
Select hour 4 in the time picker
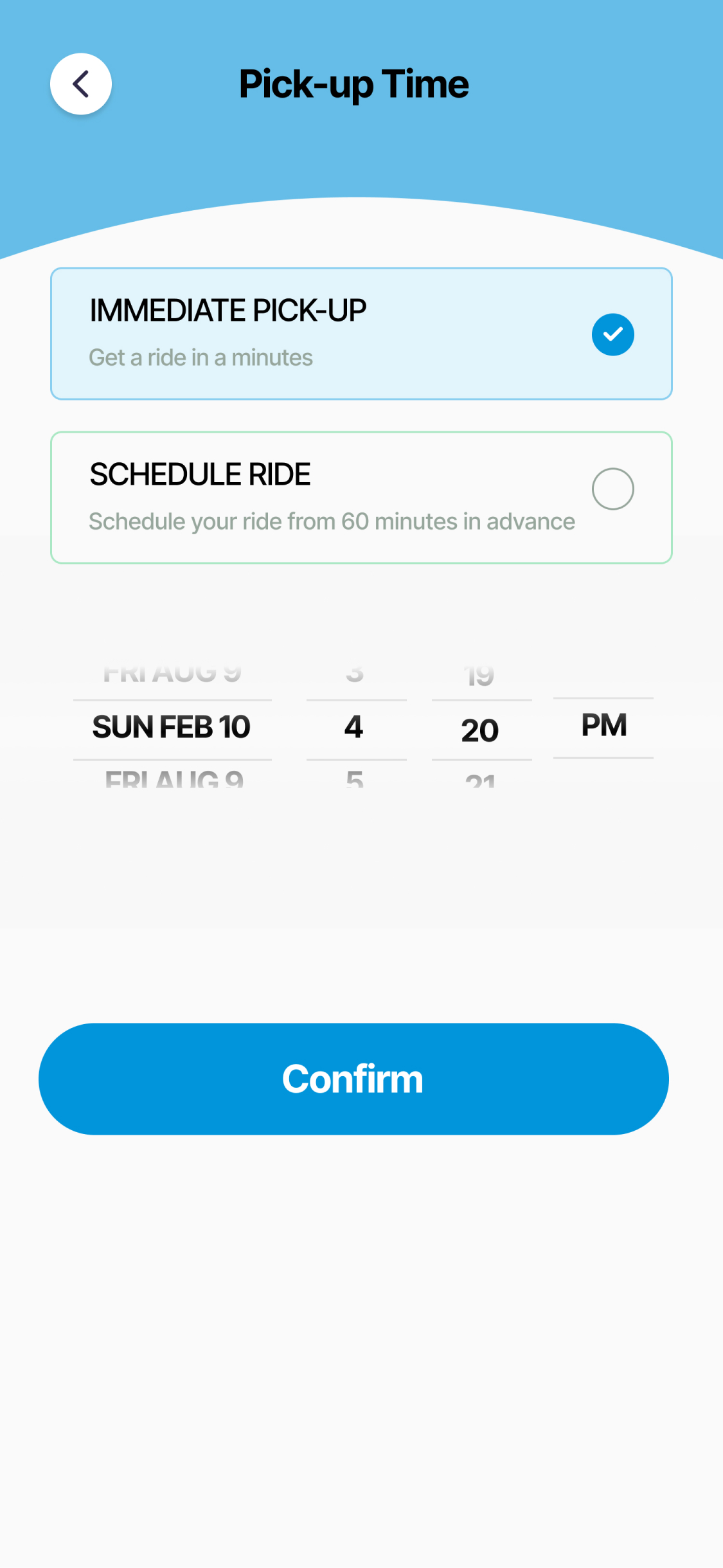[354, 727]
